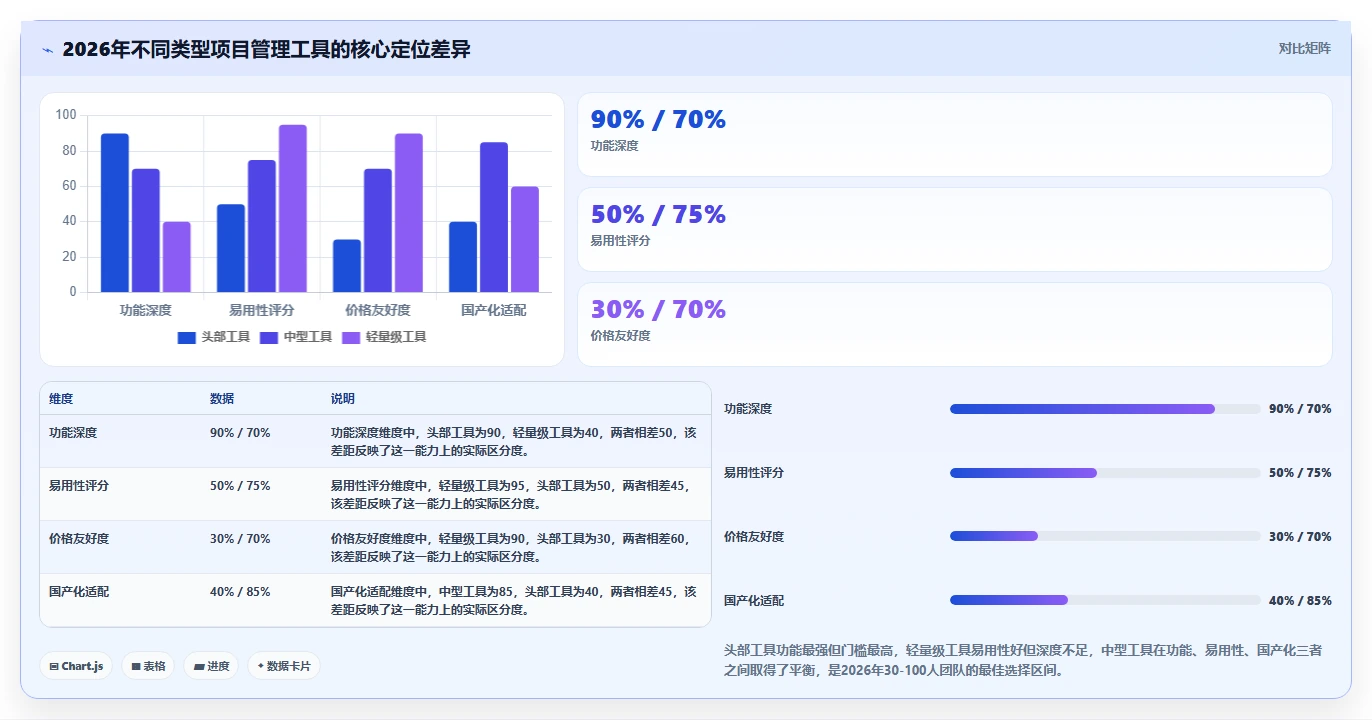Click the 表格 tag

pyautogui.click(x=148, y=666)
